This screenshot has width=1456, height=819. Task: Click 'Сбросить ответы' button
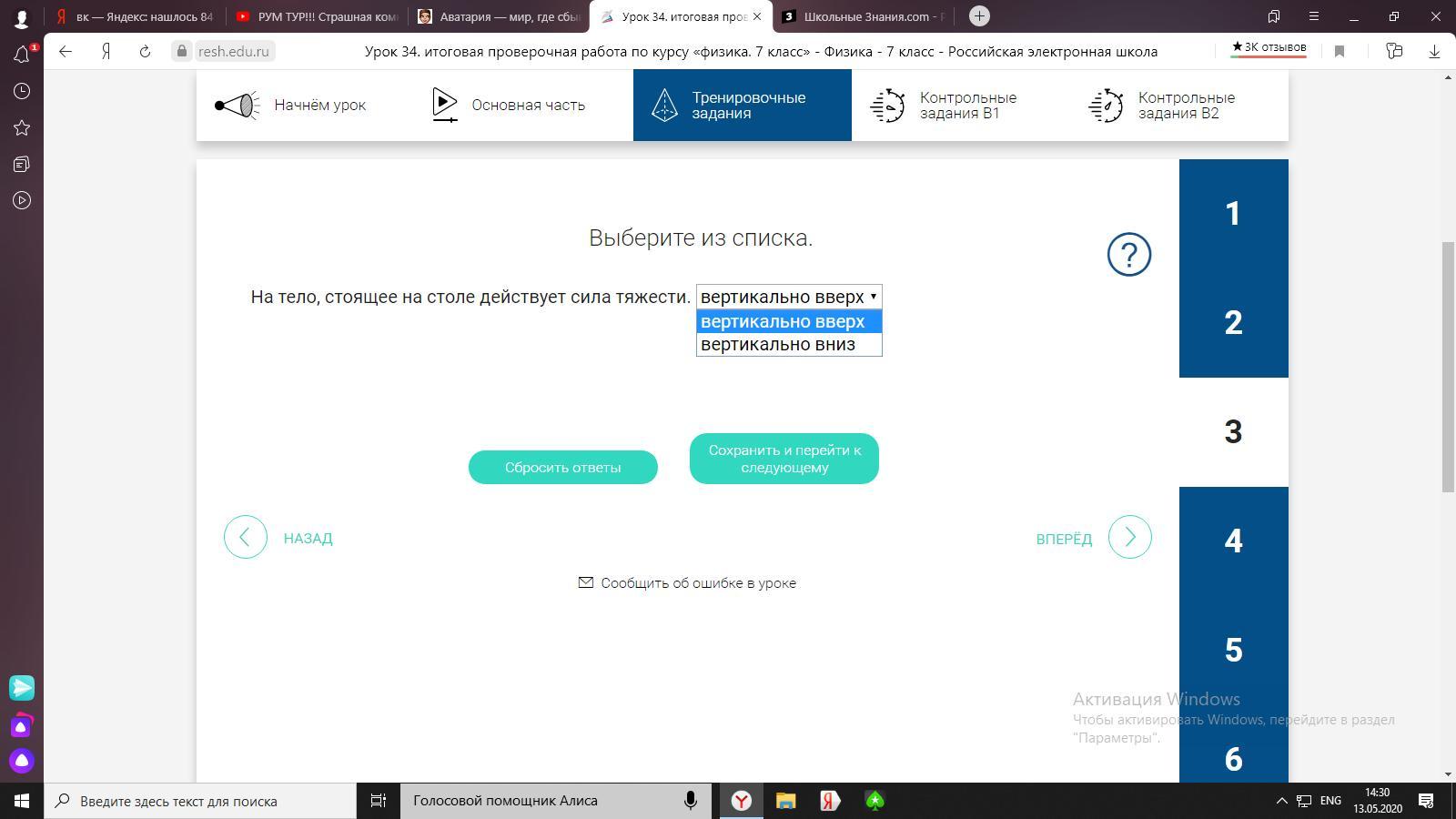(x=562, y=467)
